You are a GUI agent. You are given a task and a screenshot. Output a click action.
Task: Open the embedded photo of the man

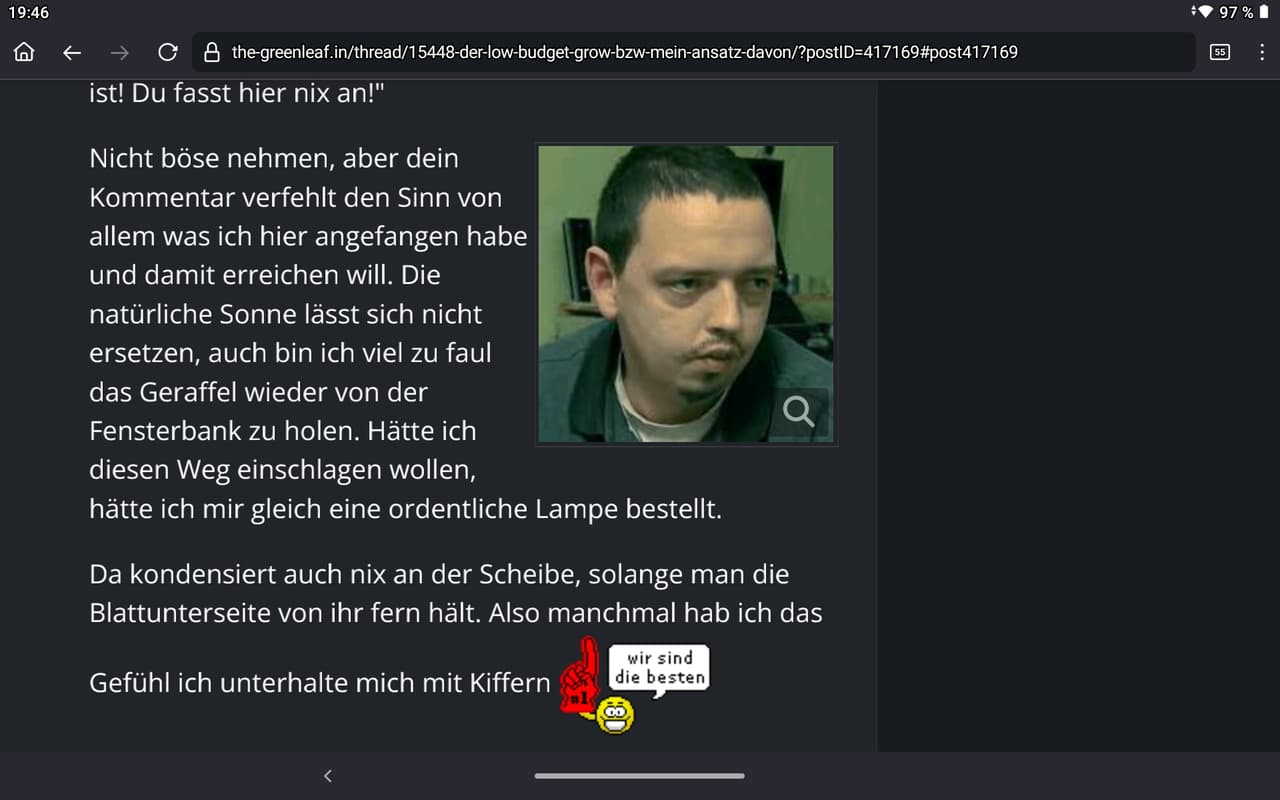[x=686, y=294]
